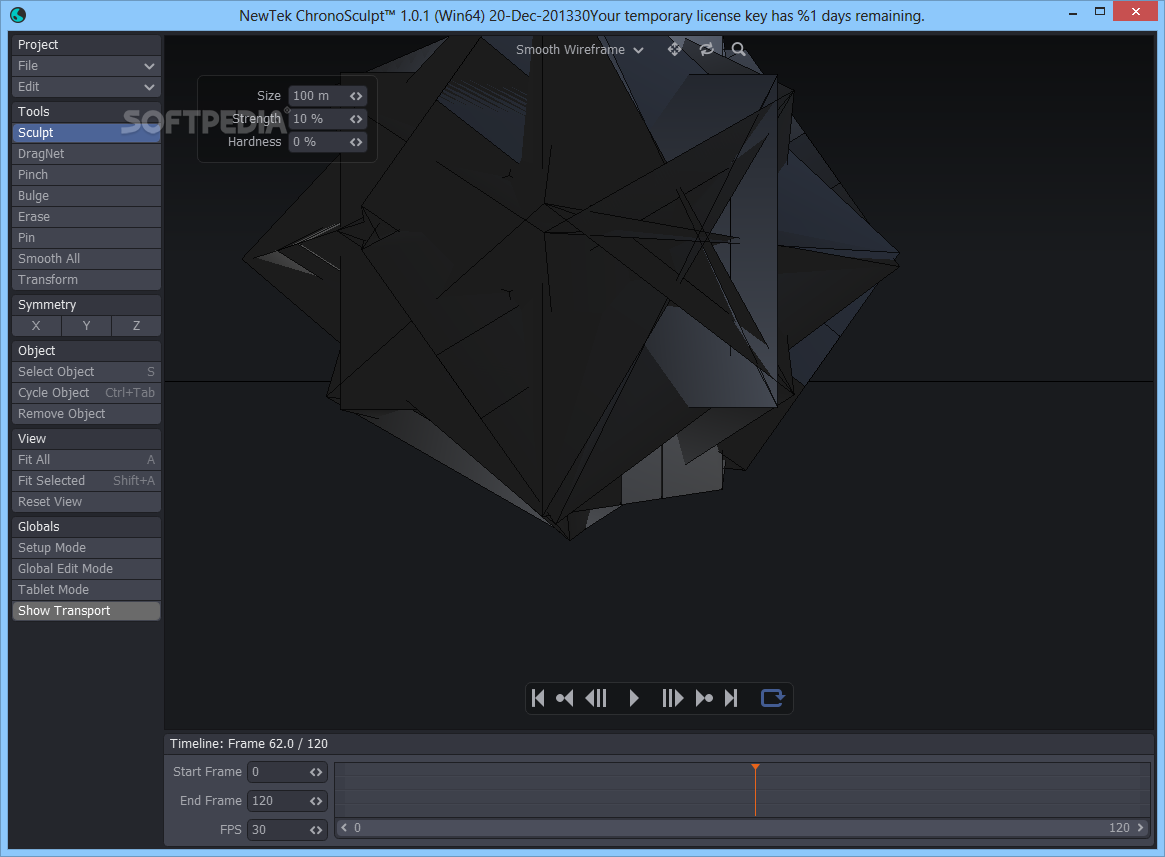Click Remove Object
This screenshot has height=857, width=1165.
[86, 413]
